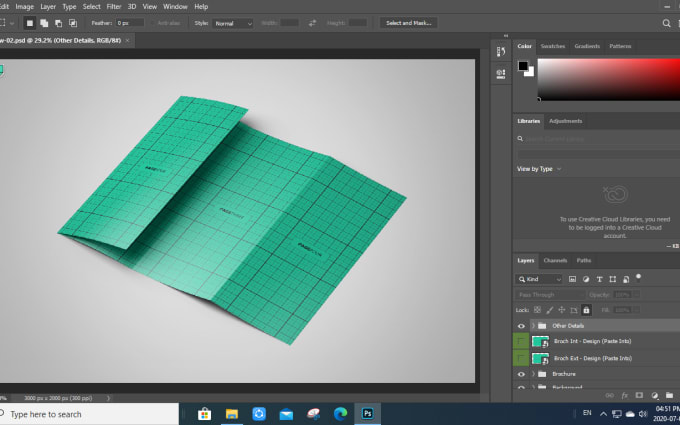680x425 pixels.
Task: Click the background color white swatch
Action: coord(530,72)
